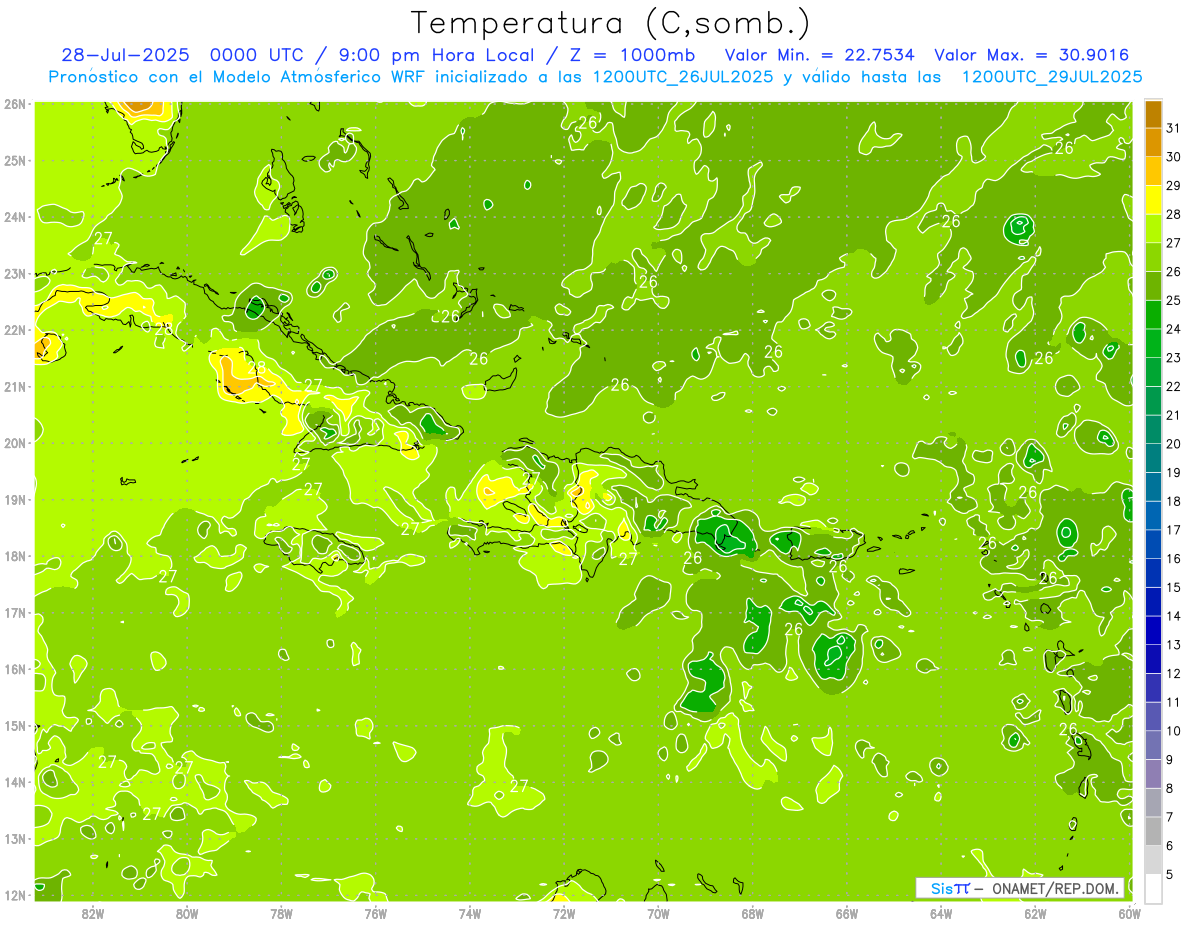Select the purple legend band between 9 and 10

1153,746
